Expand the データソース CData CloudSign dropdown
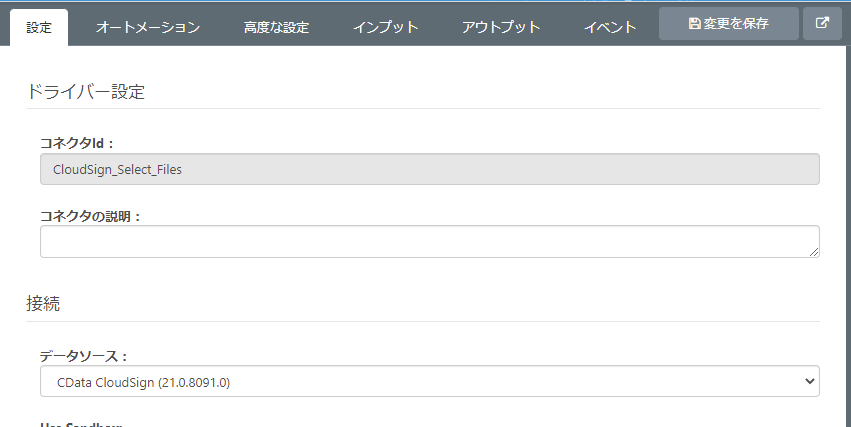This screenshot has height=427, width=851. point(430,381)
